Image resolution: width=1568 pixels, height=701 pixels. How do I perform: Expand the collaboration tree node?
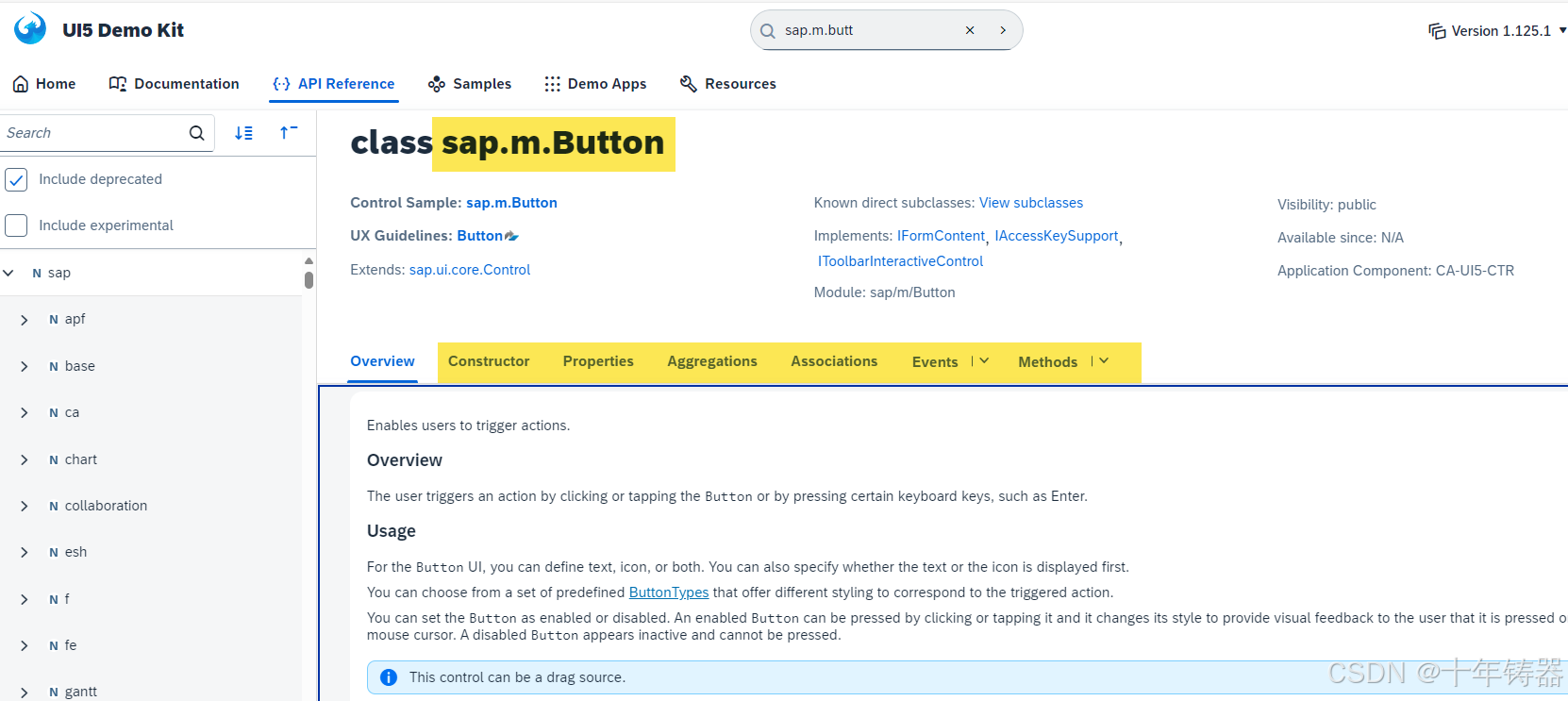[24, 506]
